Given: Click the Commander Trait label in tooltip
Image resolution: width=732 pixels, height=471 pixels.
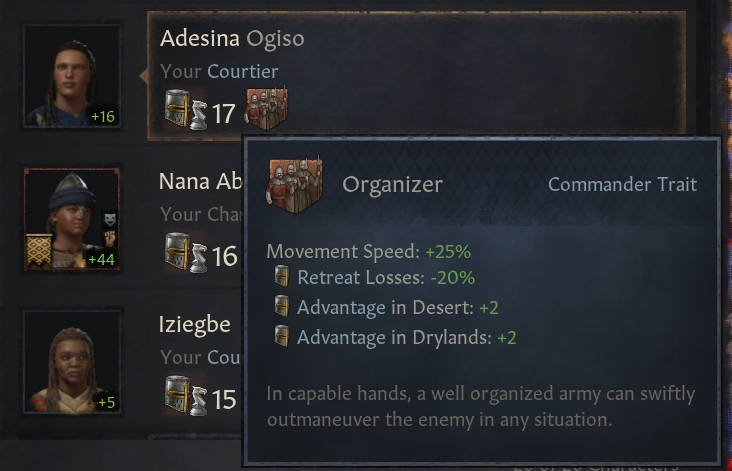Looking at the screenshot, I should [622, 184].
